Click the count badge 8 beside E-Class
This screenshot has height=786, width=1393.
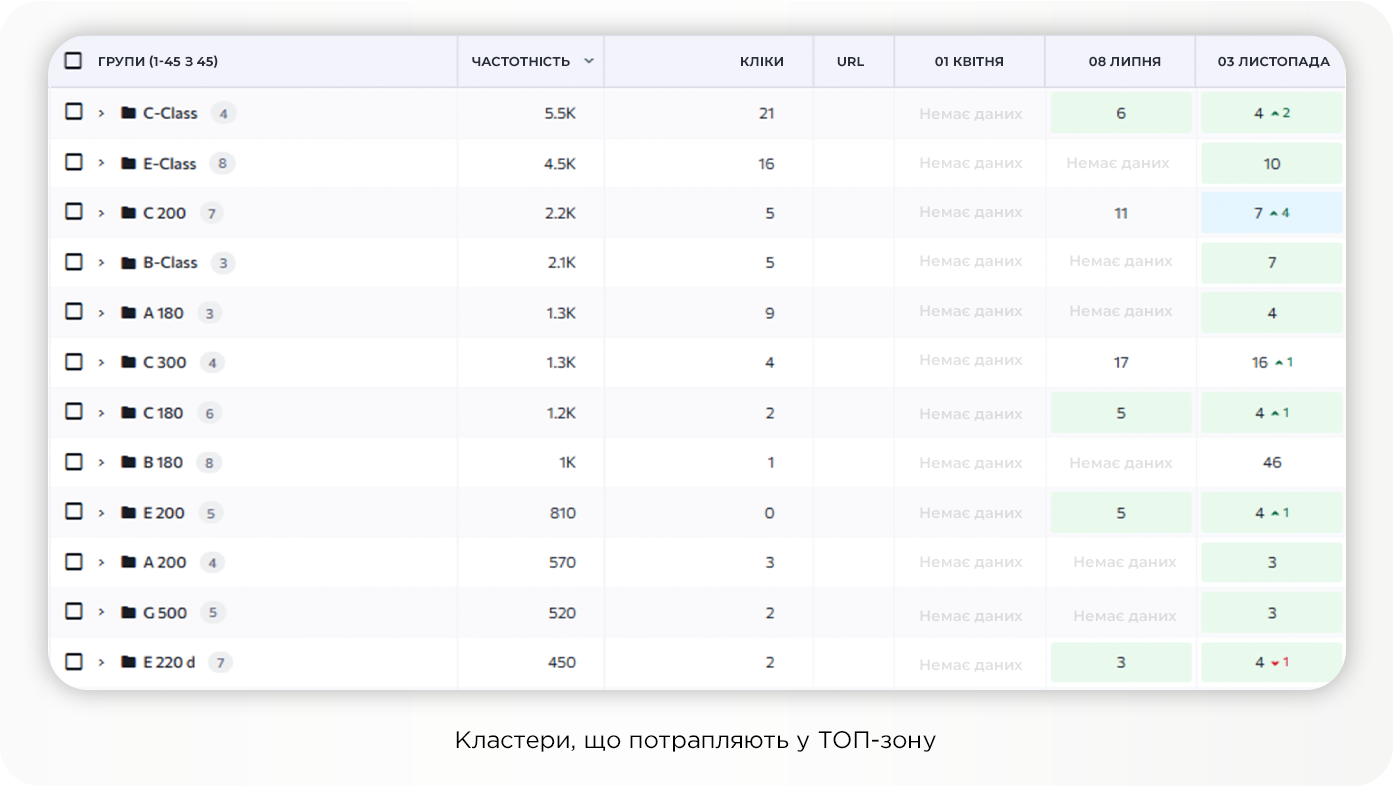pos(222,163)
